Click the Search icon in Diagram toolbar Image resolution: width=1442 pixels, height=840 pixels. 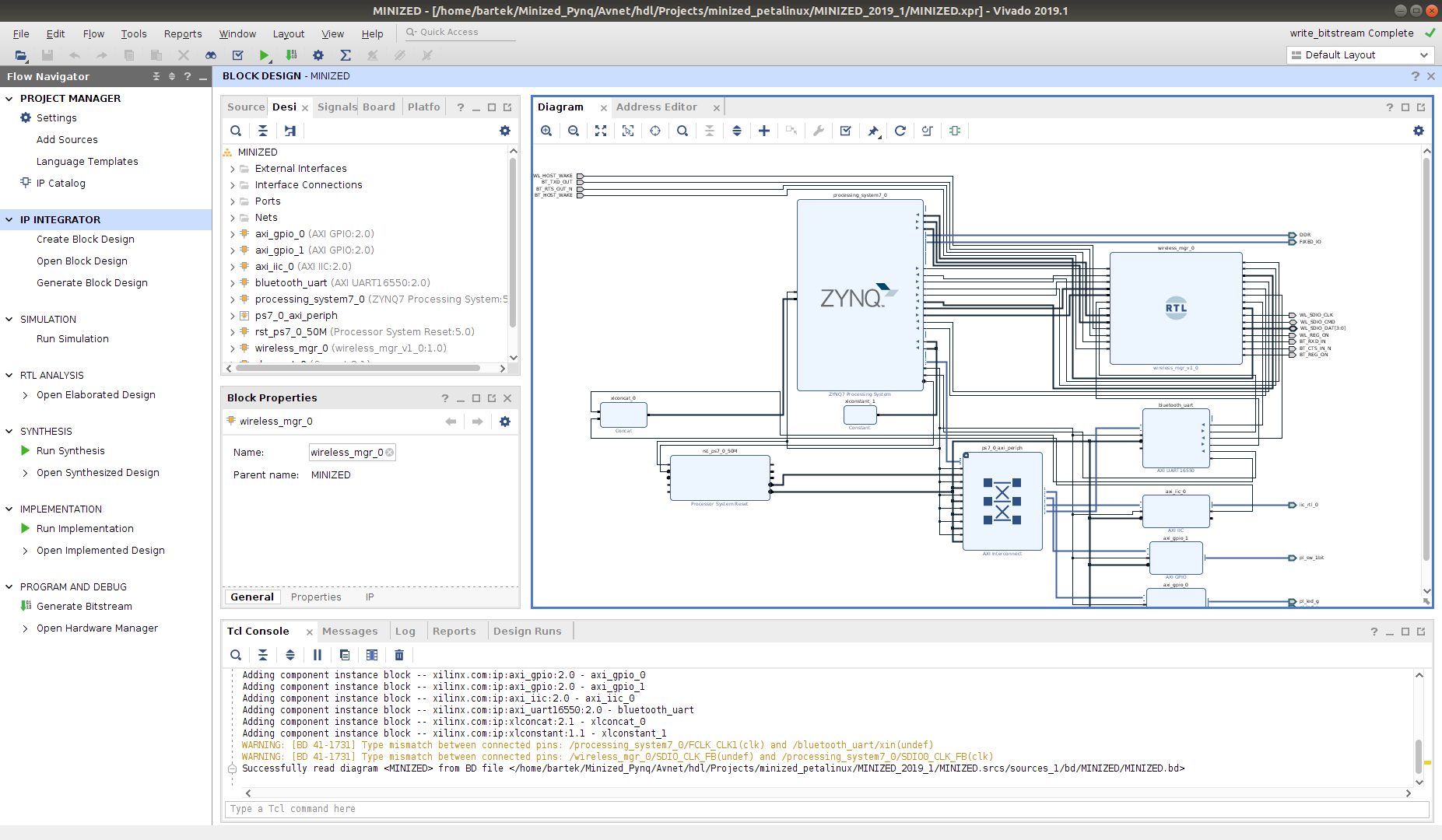pyautogui.click(x=682, y=131)
